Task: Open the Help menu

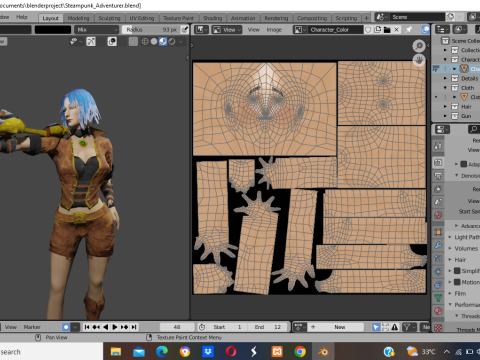Action: click(x=22, y=17)
